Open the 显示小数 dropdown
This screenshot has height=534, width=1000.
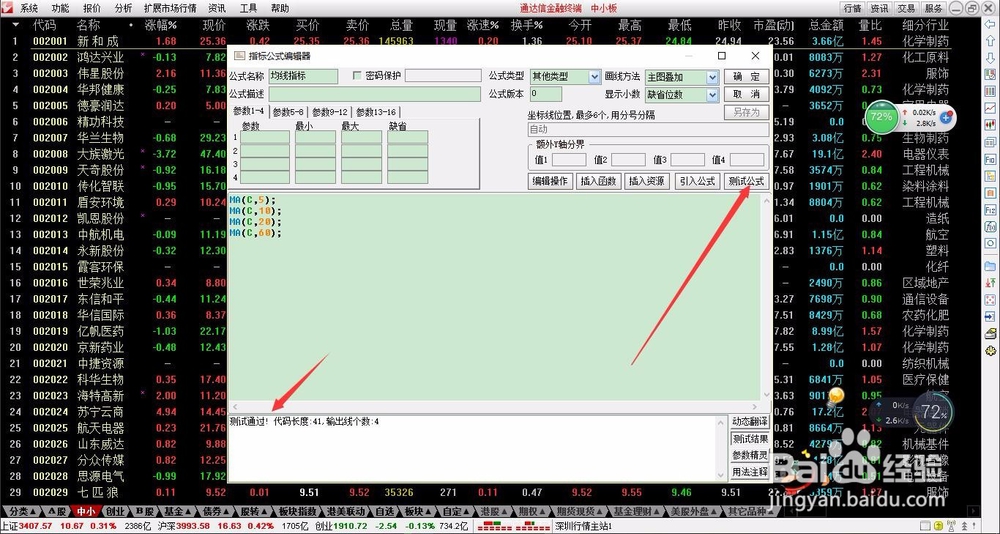tap(712, 95)
